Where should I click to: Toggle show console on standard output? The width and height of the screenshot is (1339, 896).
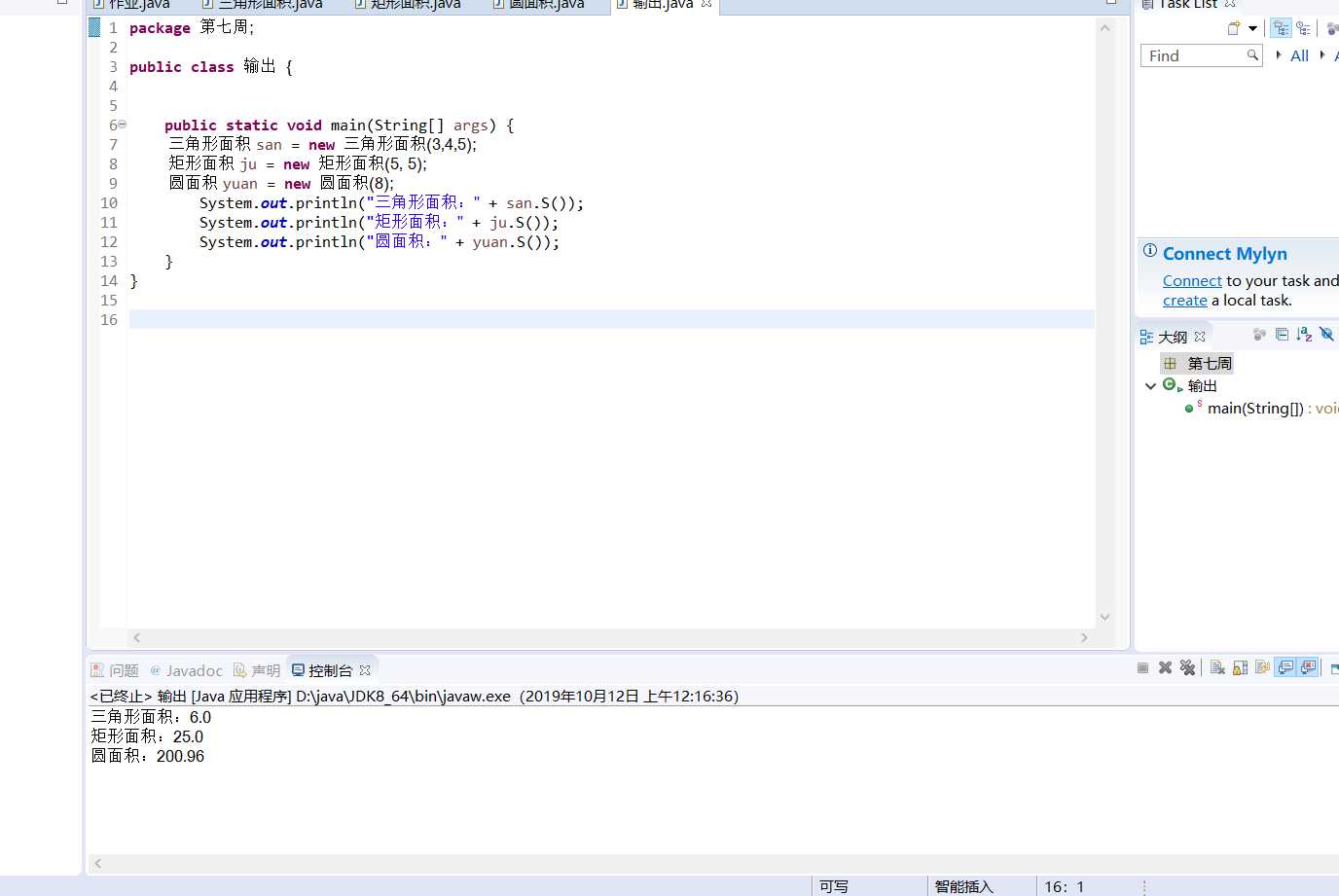pyautogui.click(x=1285, y=667)
